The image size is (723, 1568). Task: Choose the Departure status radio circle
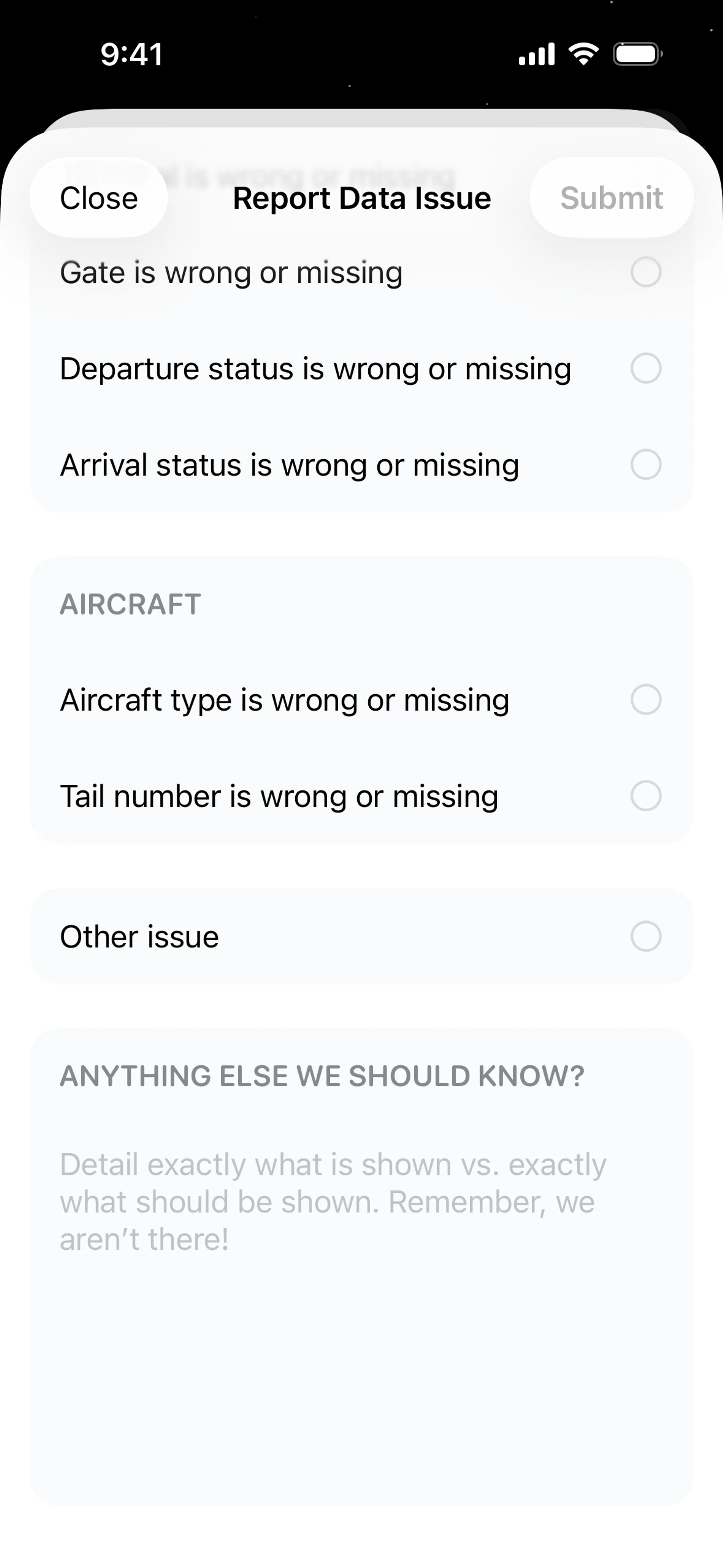(x=646, y=368)
